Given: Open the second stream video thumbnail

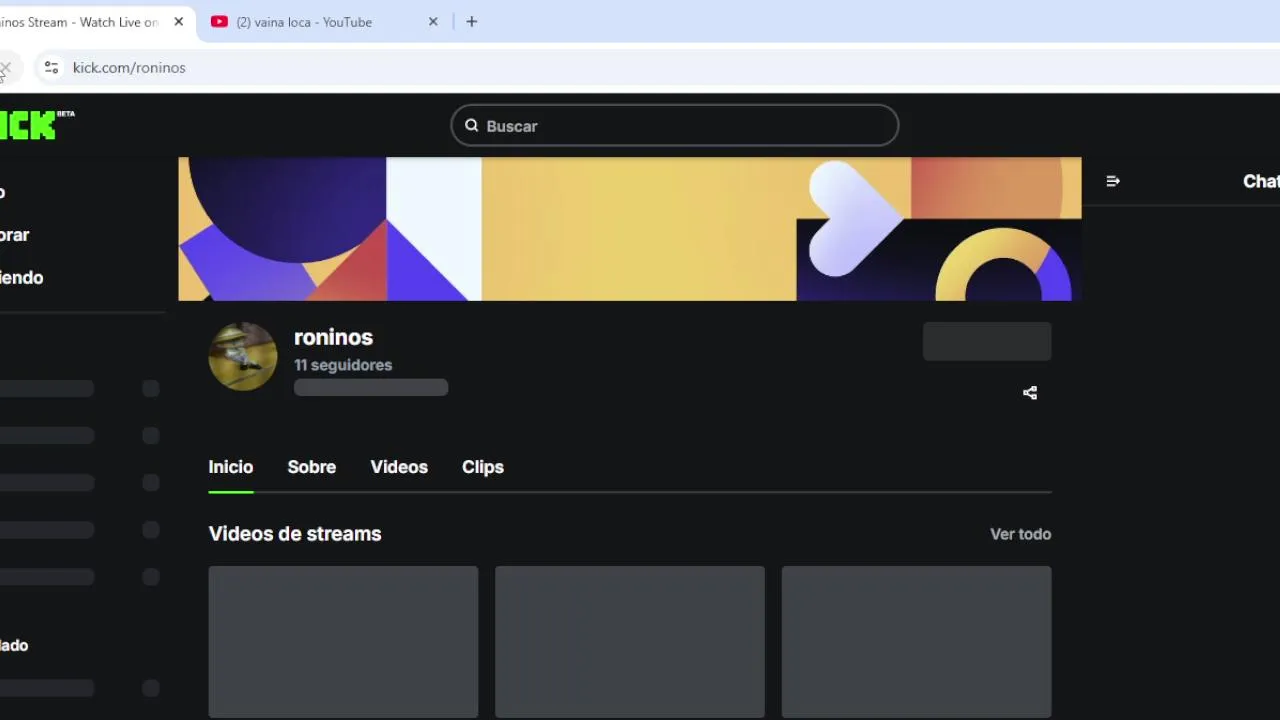Looking at the screenshot, I should 630,642.
